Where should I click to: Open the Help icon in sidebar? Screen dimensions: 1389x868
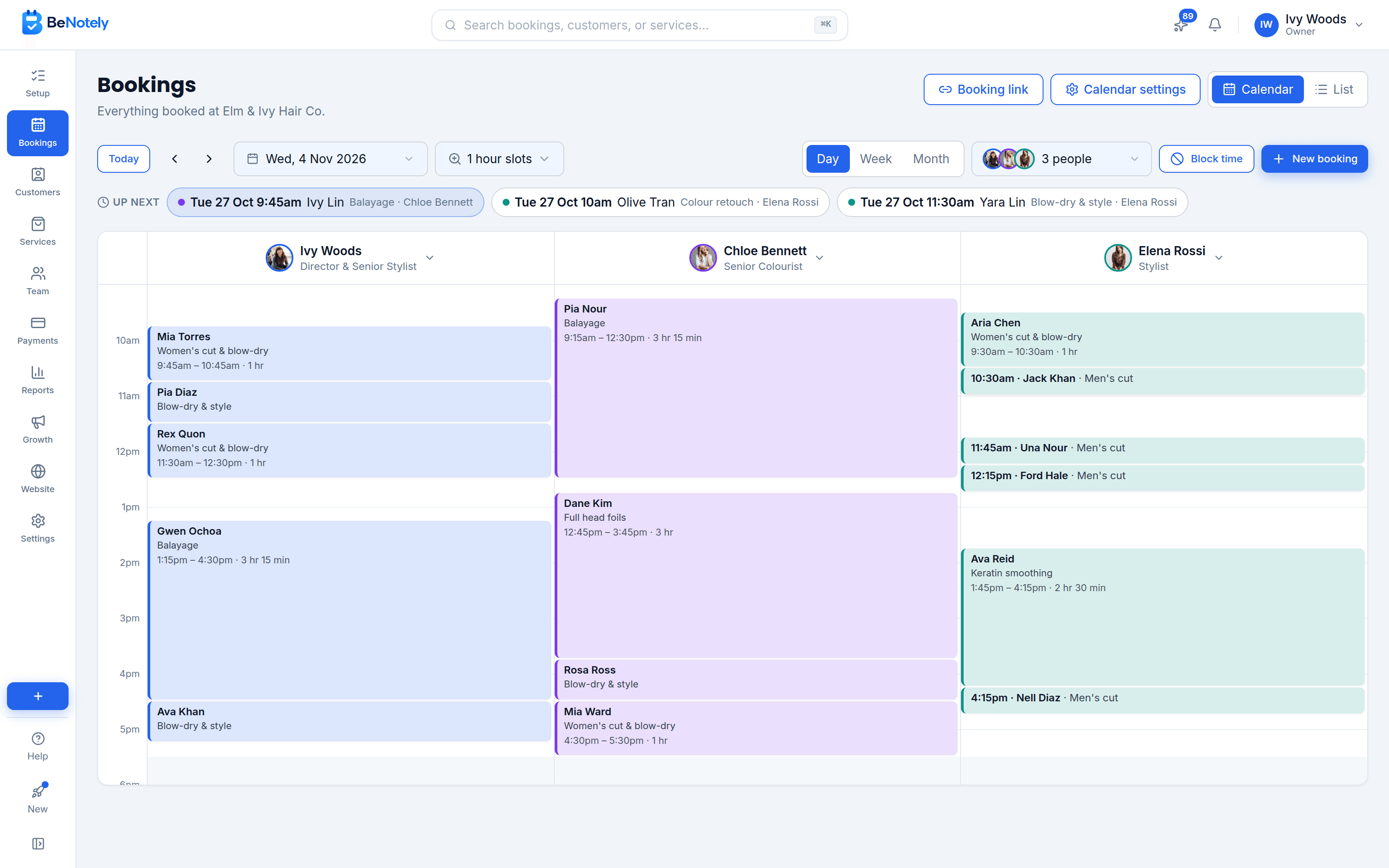(37, 738)
